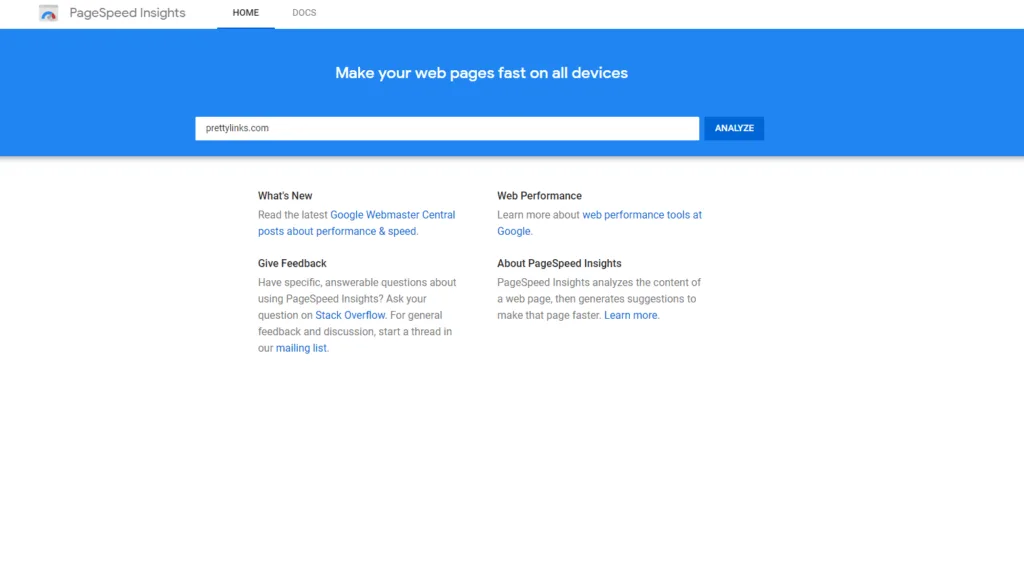Click the blue ANALYZE button beside the input
1024x576 pixels.
[x=733, y=128]
